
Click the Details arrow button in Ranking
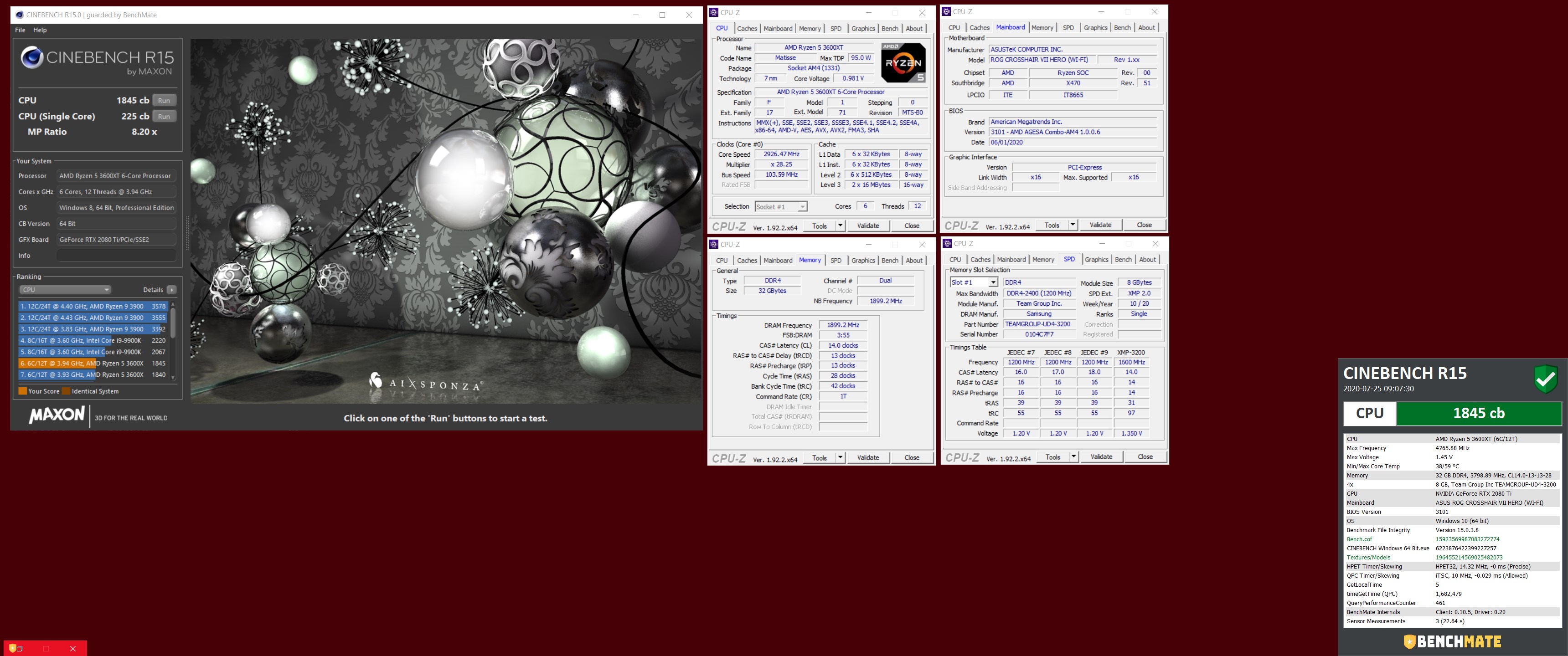[172, 290]
